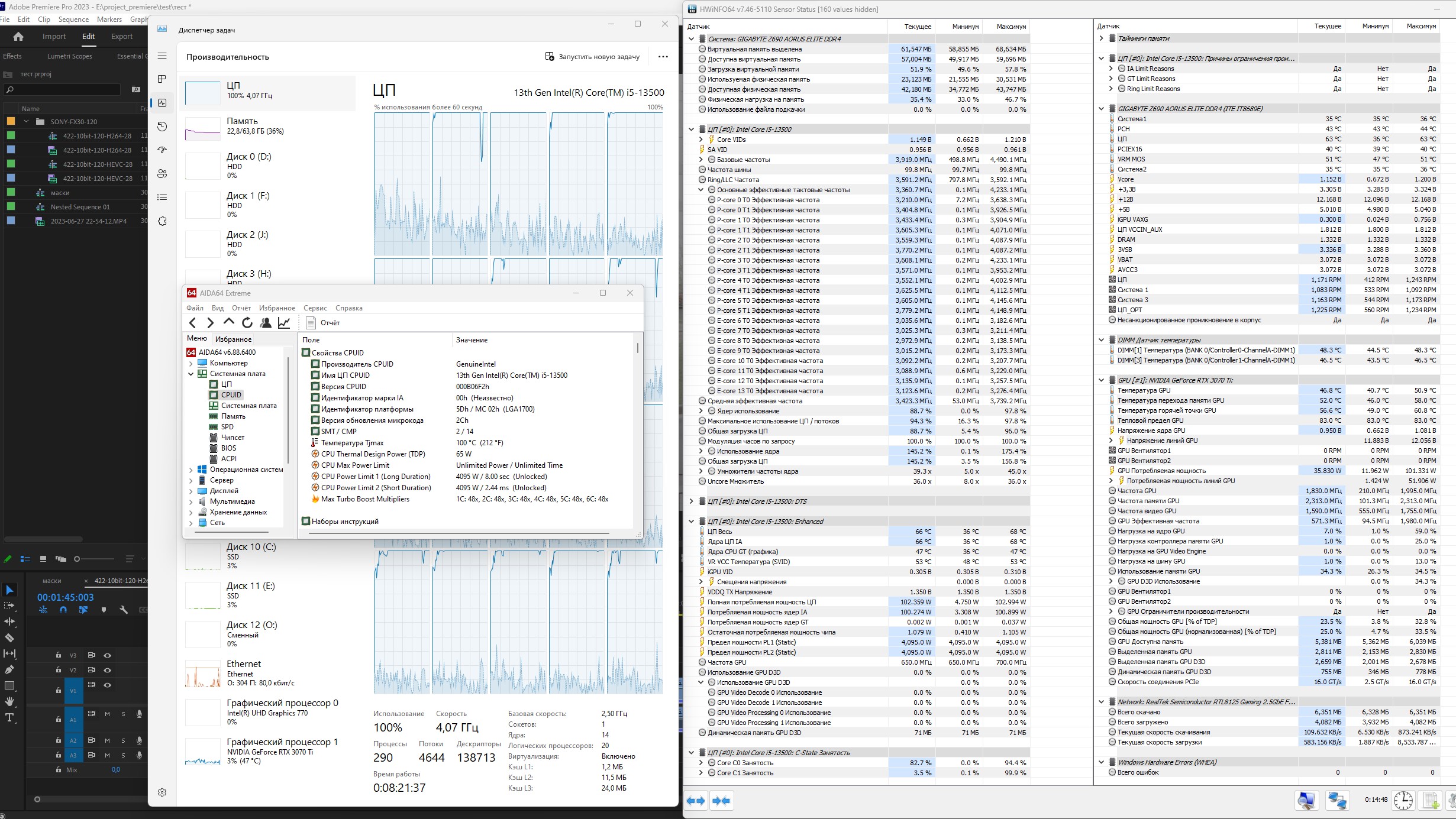Viewport: 1456px width, 819px height.
Task: Click the Refresh icon in AIDA64 toolbar
Action: pos(247,322)
